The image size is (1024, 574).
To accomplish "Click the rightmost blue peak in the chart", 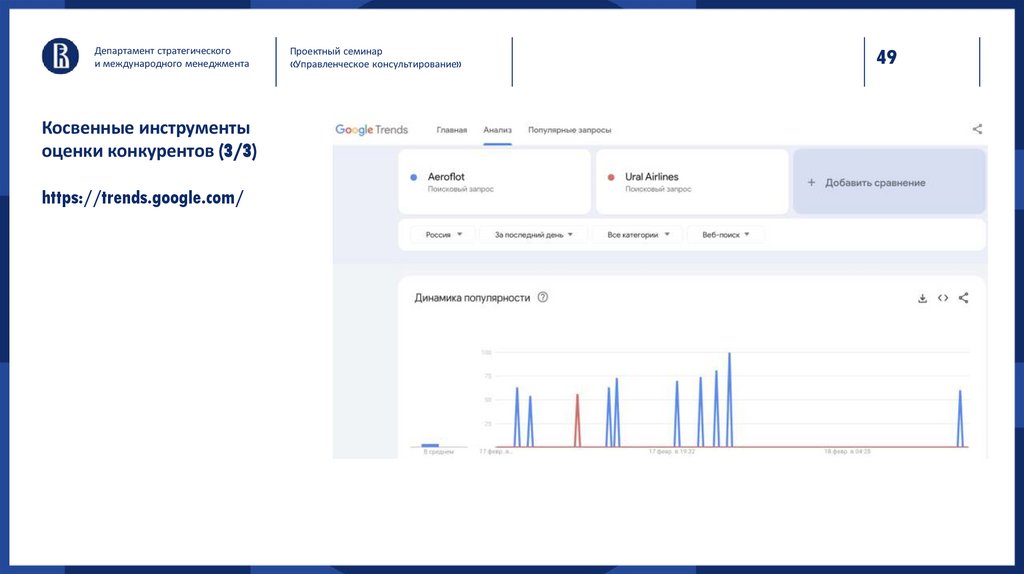I will coord(960,418).
